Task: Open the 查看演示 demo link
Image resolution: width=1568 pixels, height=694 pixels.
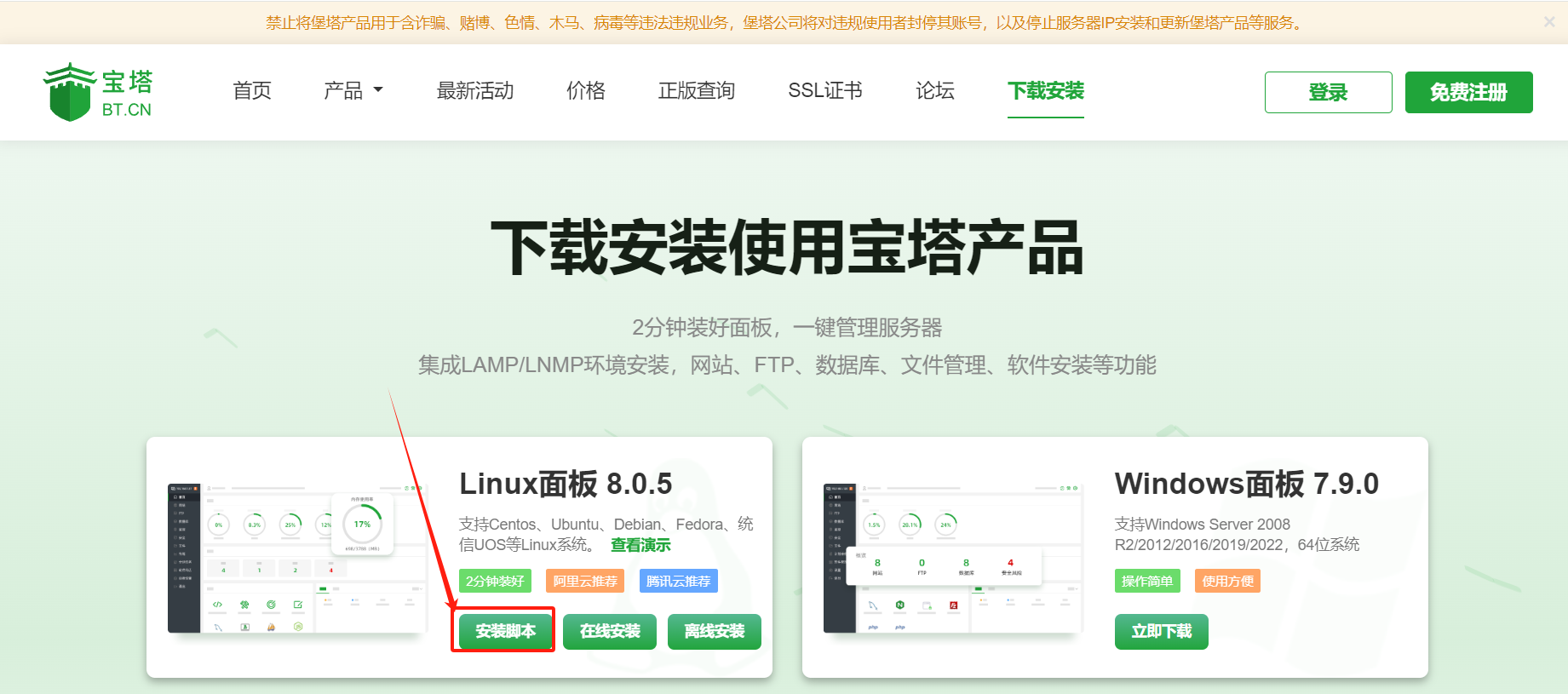Action: pos(640,545)
